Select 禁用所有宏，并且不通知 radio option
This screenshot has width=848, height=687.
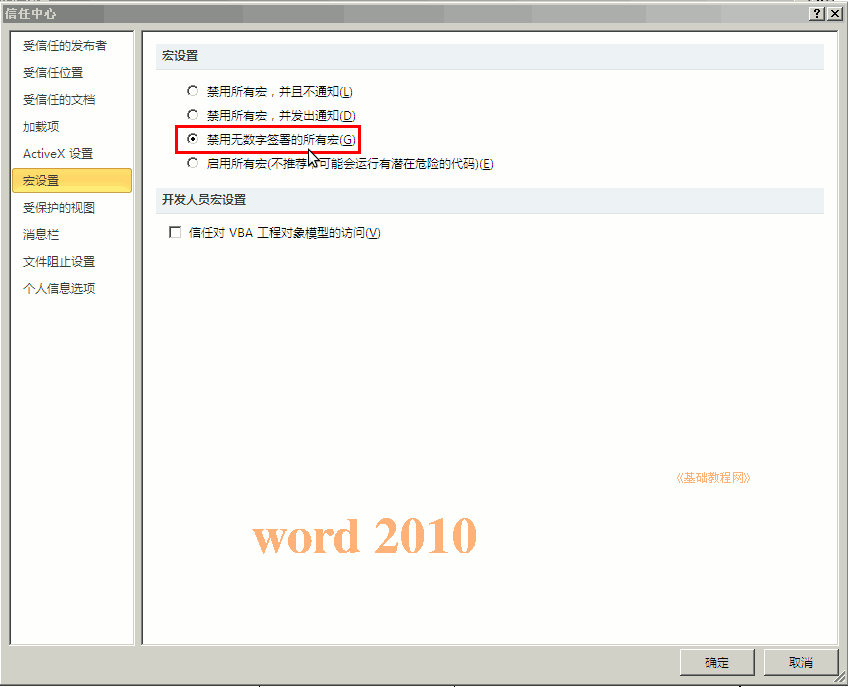click(193, 91)
